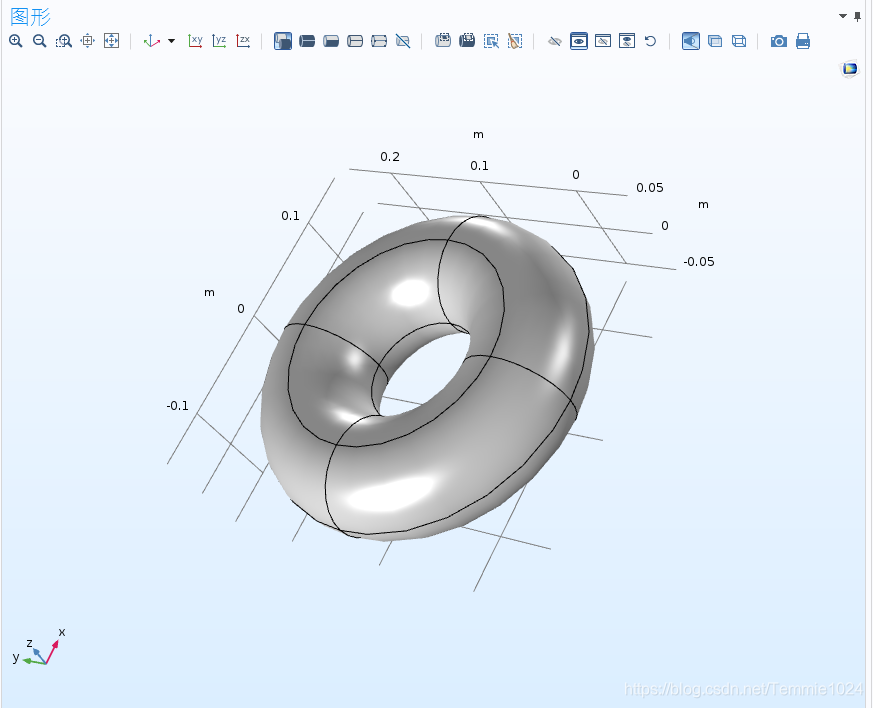Click the crossed-out object no-selection icon
Screen dimensions: 873x708
click(403, 41)
